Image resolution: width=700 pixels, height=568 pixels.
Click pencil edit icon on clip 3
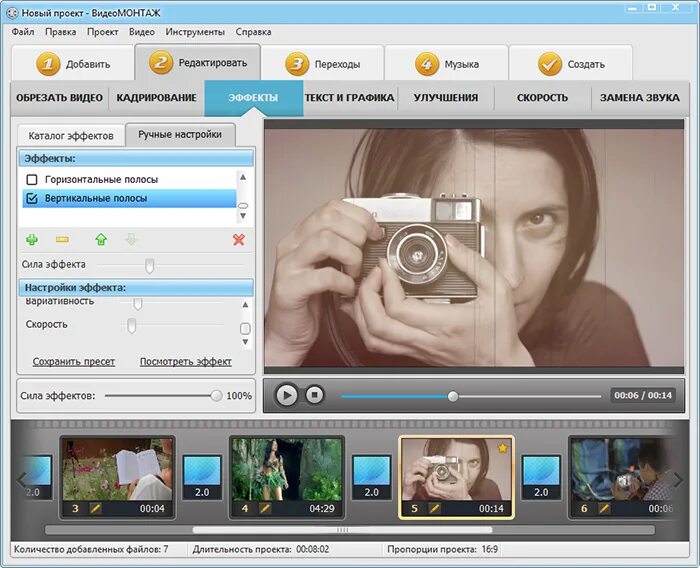pyautogui.click(x=96, y=508)
